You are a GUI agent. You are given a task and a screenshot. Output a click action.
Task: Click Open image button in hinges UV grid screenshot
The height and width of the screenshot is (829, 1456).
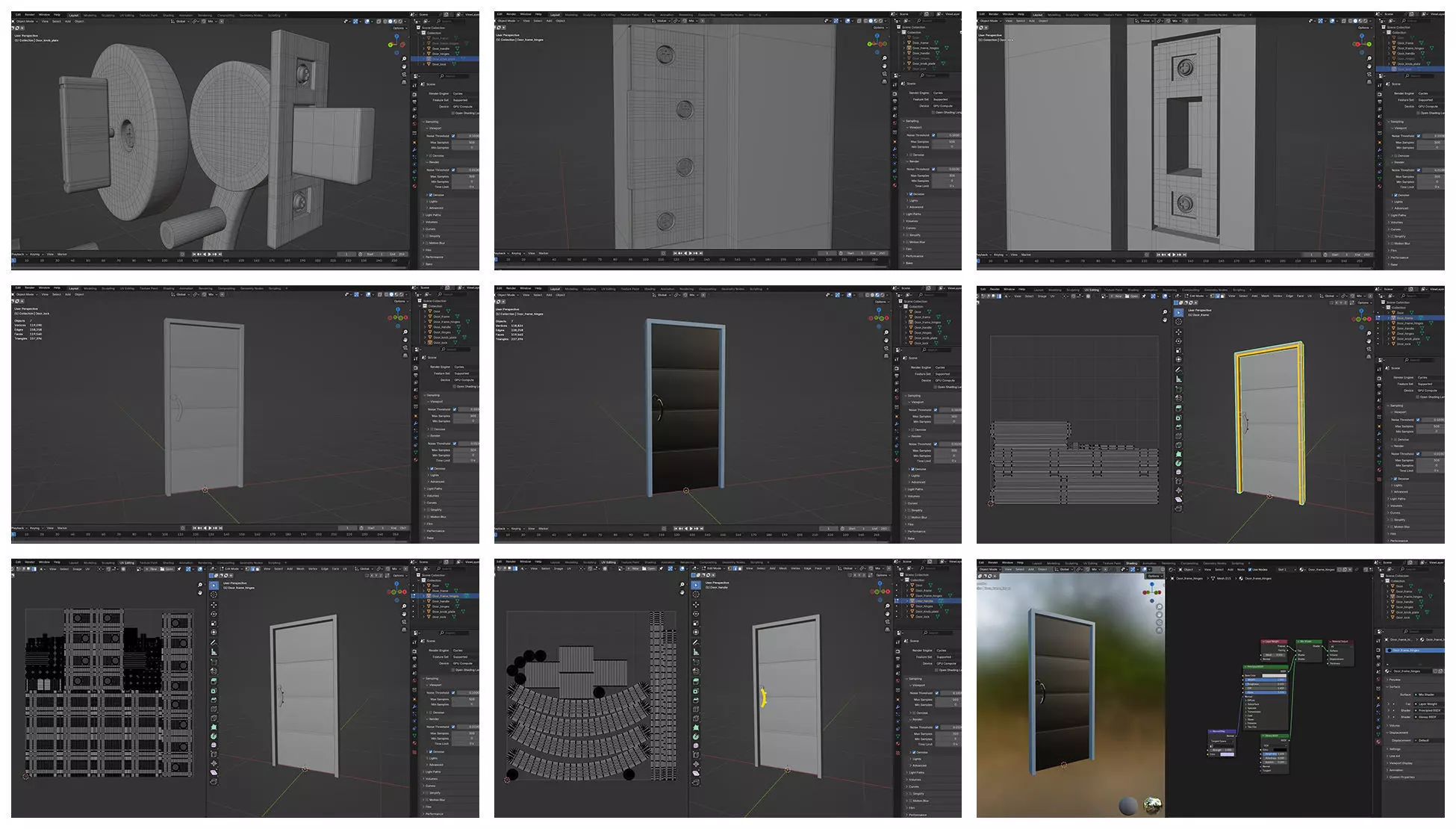point(167,568)
